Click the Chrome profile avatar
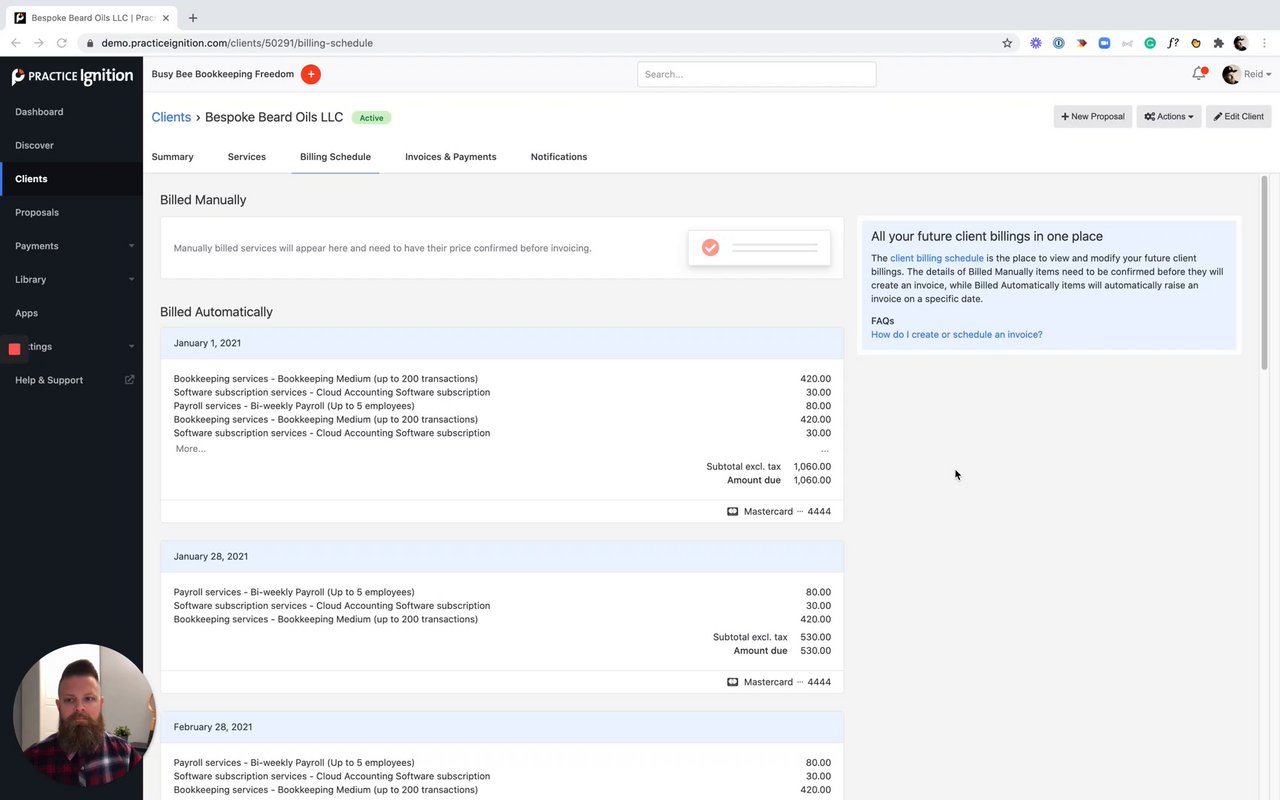The image size is (1280, 800). 1241,43
